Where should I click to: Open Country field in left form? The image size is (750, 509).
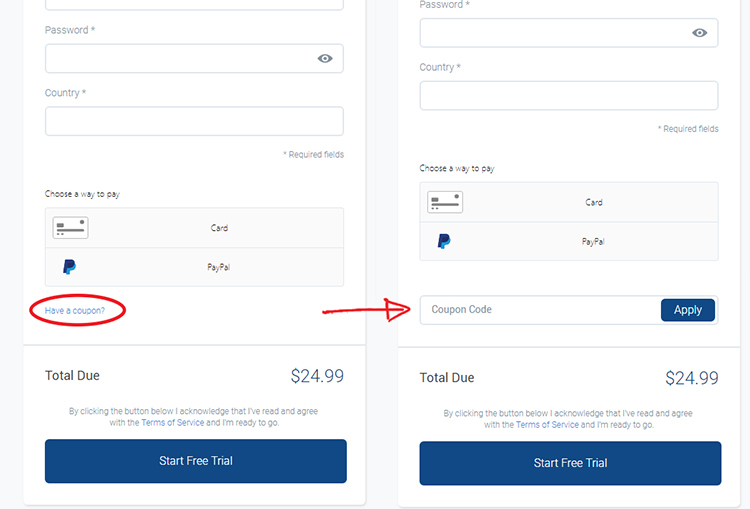click(194, 121)
